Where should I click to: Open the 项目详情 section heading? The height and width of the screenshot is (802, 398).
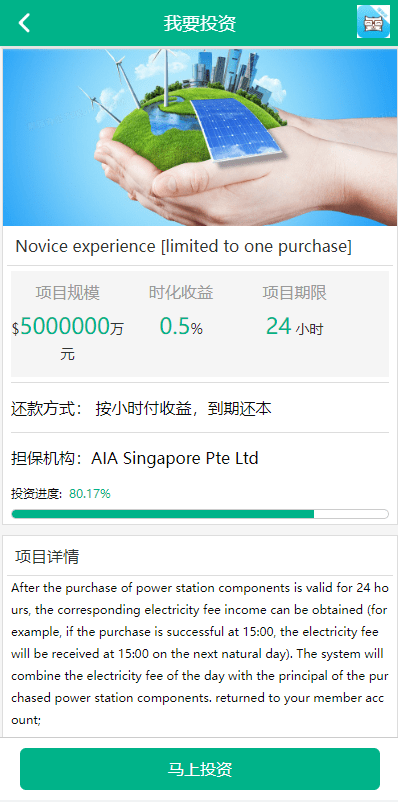47,556
